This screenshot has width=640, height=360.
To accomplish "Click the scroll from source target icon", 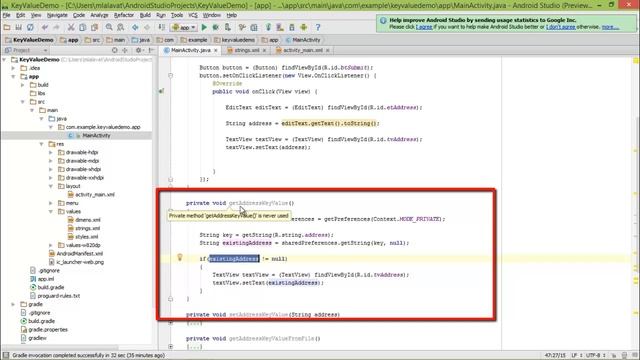I will [115, 50].
